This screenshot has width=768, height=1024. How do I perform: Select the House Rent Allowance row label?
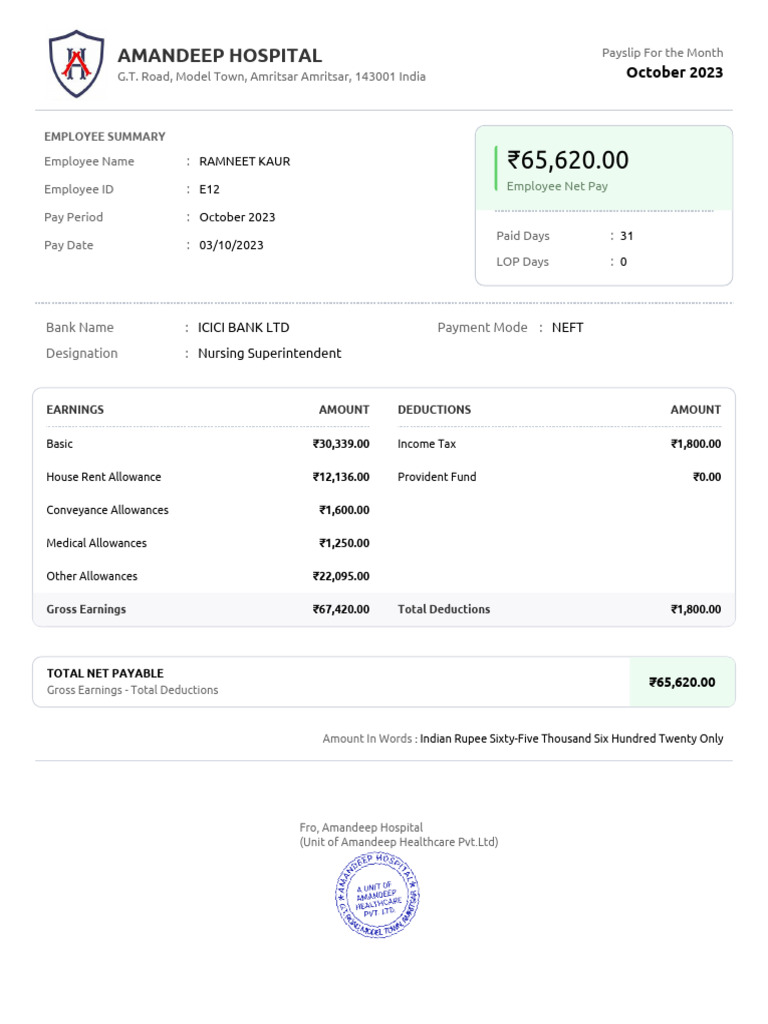point(103,477)
